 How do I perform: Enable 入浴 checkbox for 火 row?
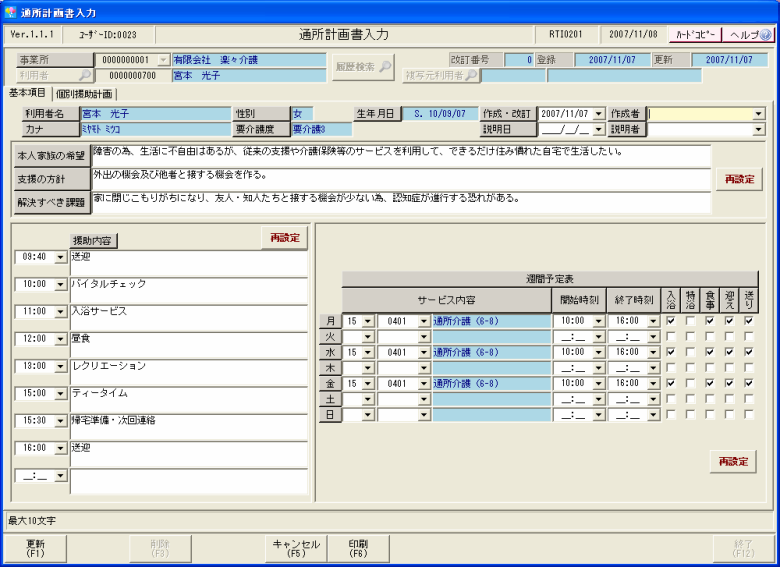pyautogui.click(x=671, y=337)
